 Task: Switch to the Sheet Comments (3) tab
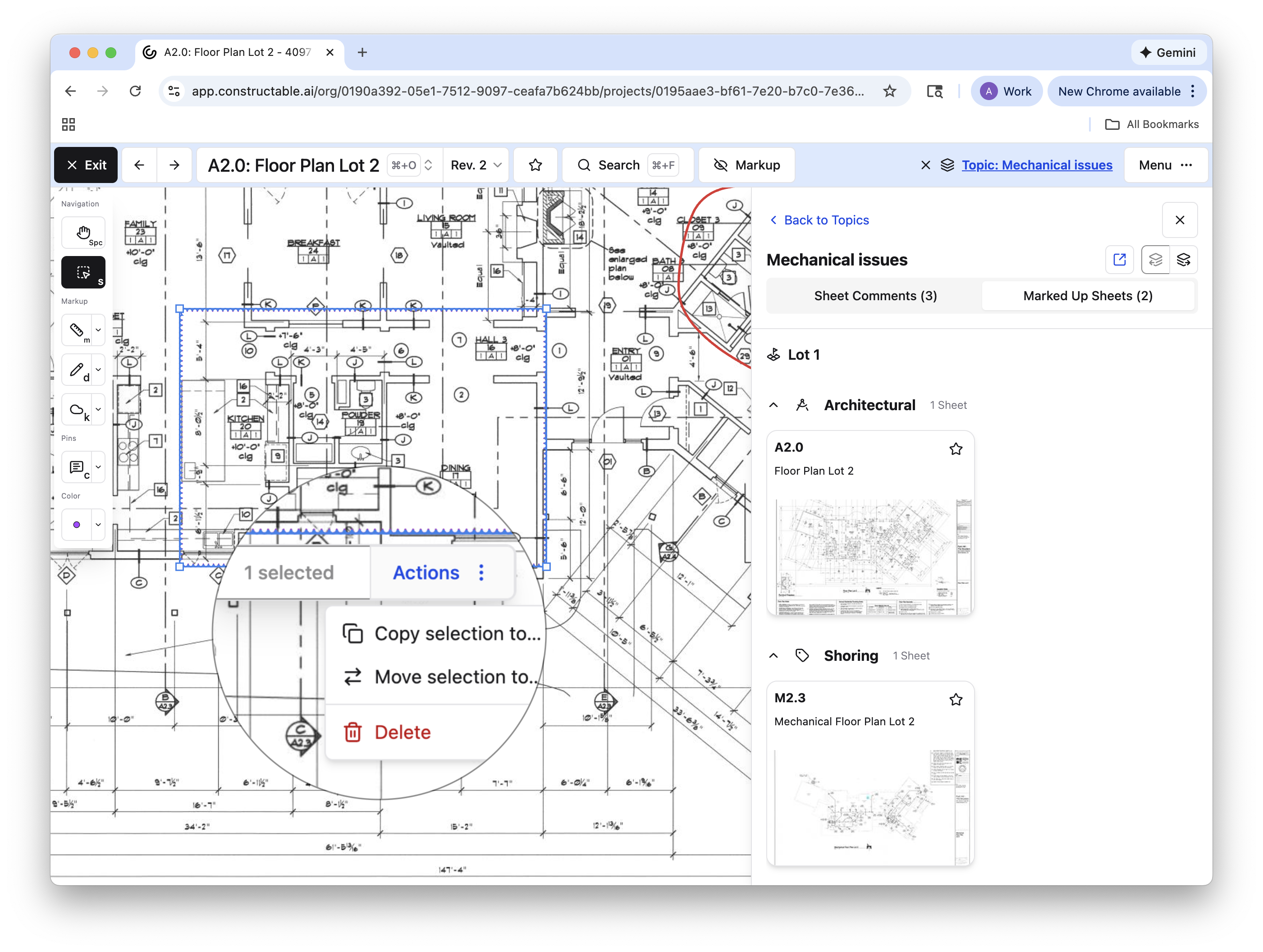[x=875, y=296]
